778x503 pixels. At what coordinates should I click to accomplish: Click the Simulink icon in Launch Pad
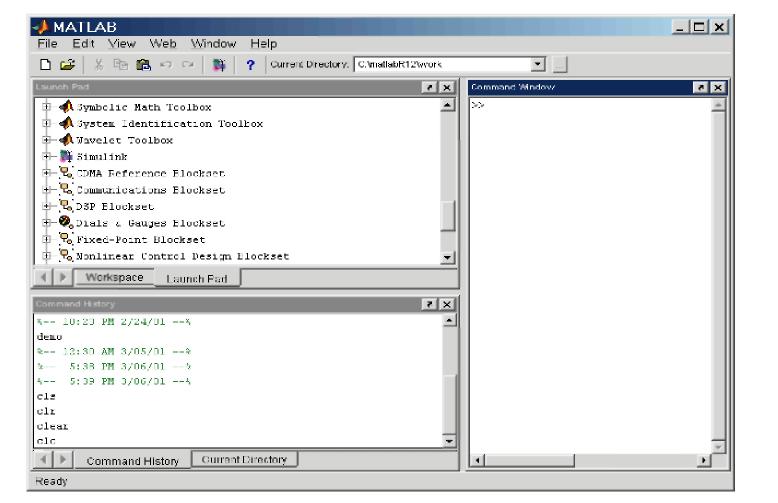tap(66, 156)
